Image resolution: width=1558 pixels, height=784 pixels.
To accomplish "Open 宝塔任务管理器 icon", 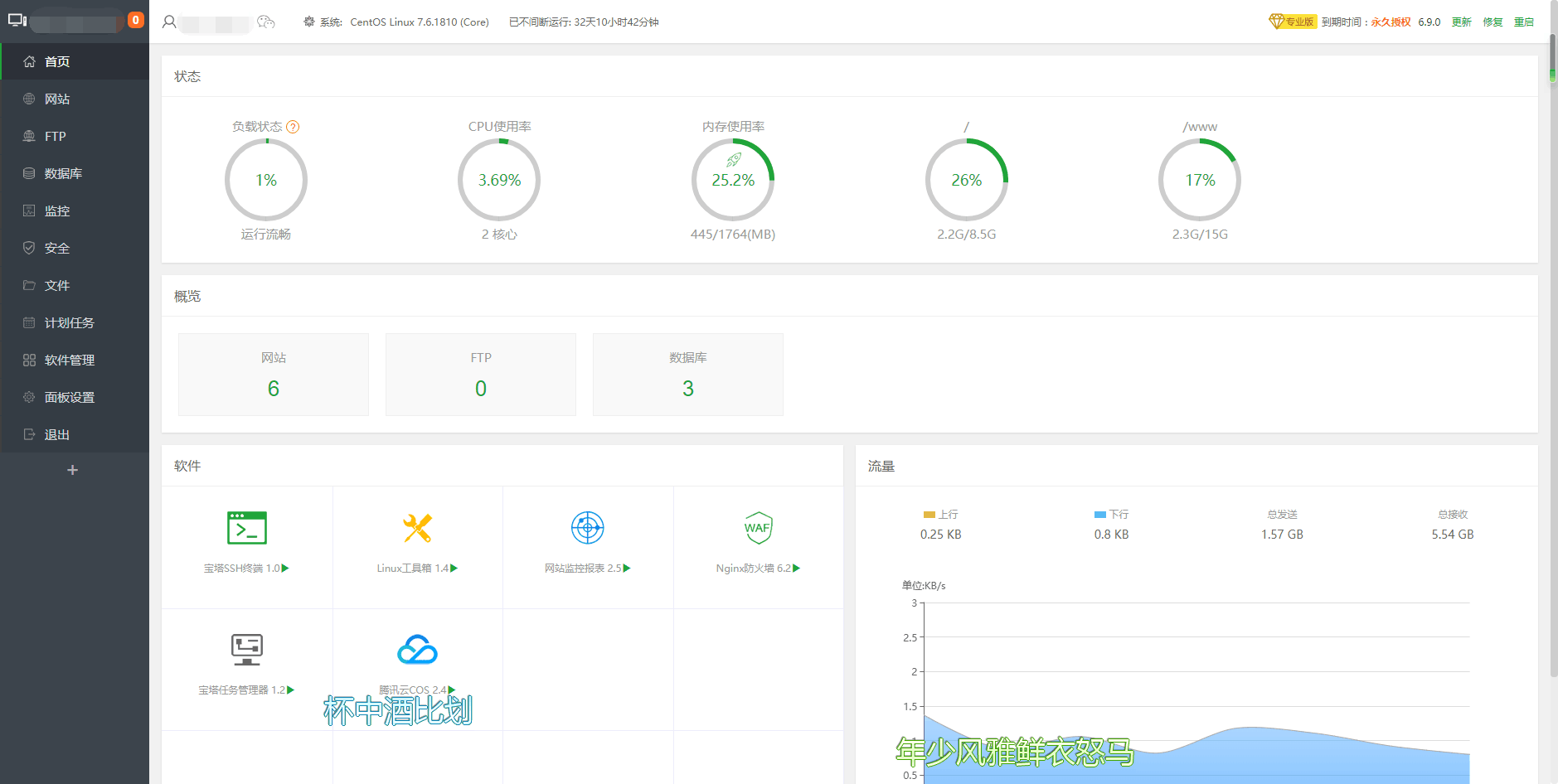I will click(247, 650).
